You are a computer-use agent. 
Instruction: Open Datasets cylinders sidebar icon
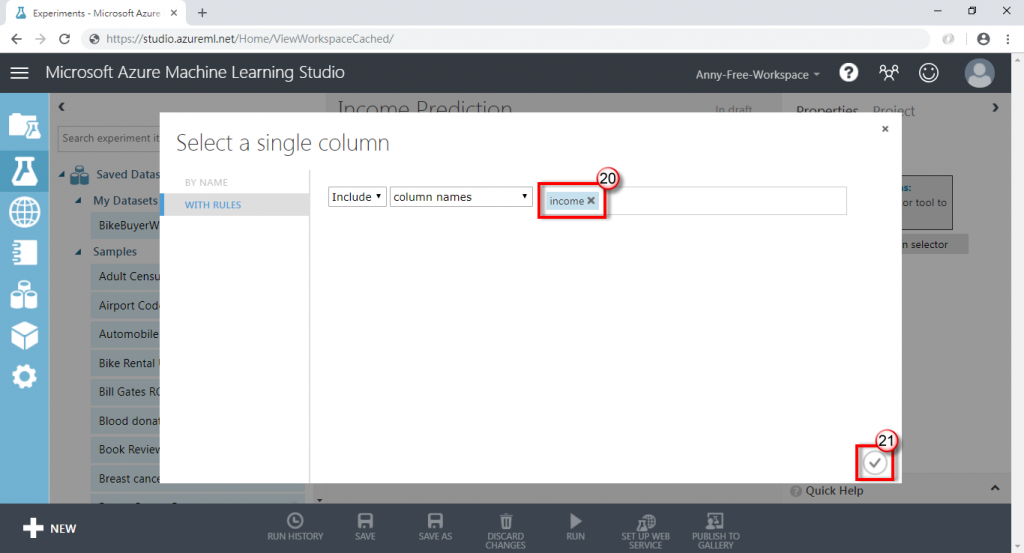pyautogui.click(x=24, y=294)
